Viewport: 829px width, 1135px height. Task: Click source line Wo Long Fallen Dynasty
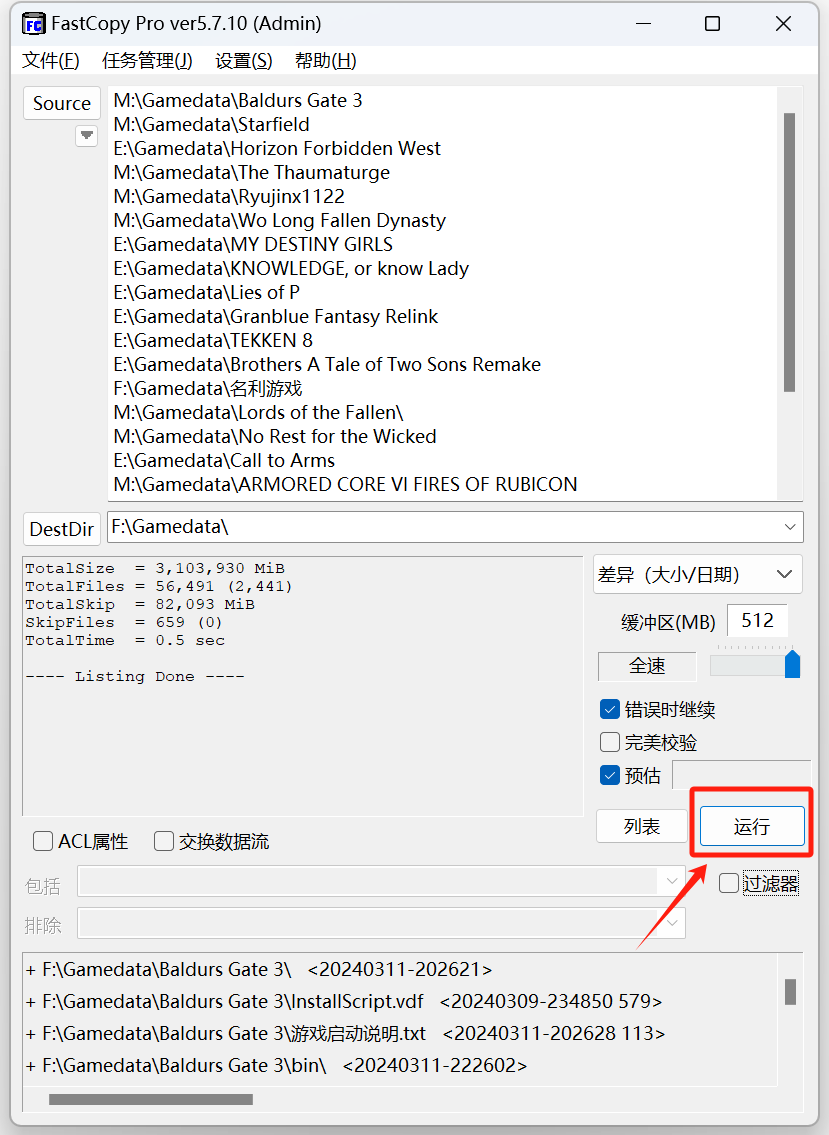click(279, 220)
